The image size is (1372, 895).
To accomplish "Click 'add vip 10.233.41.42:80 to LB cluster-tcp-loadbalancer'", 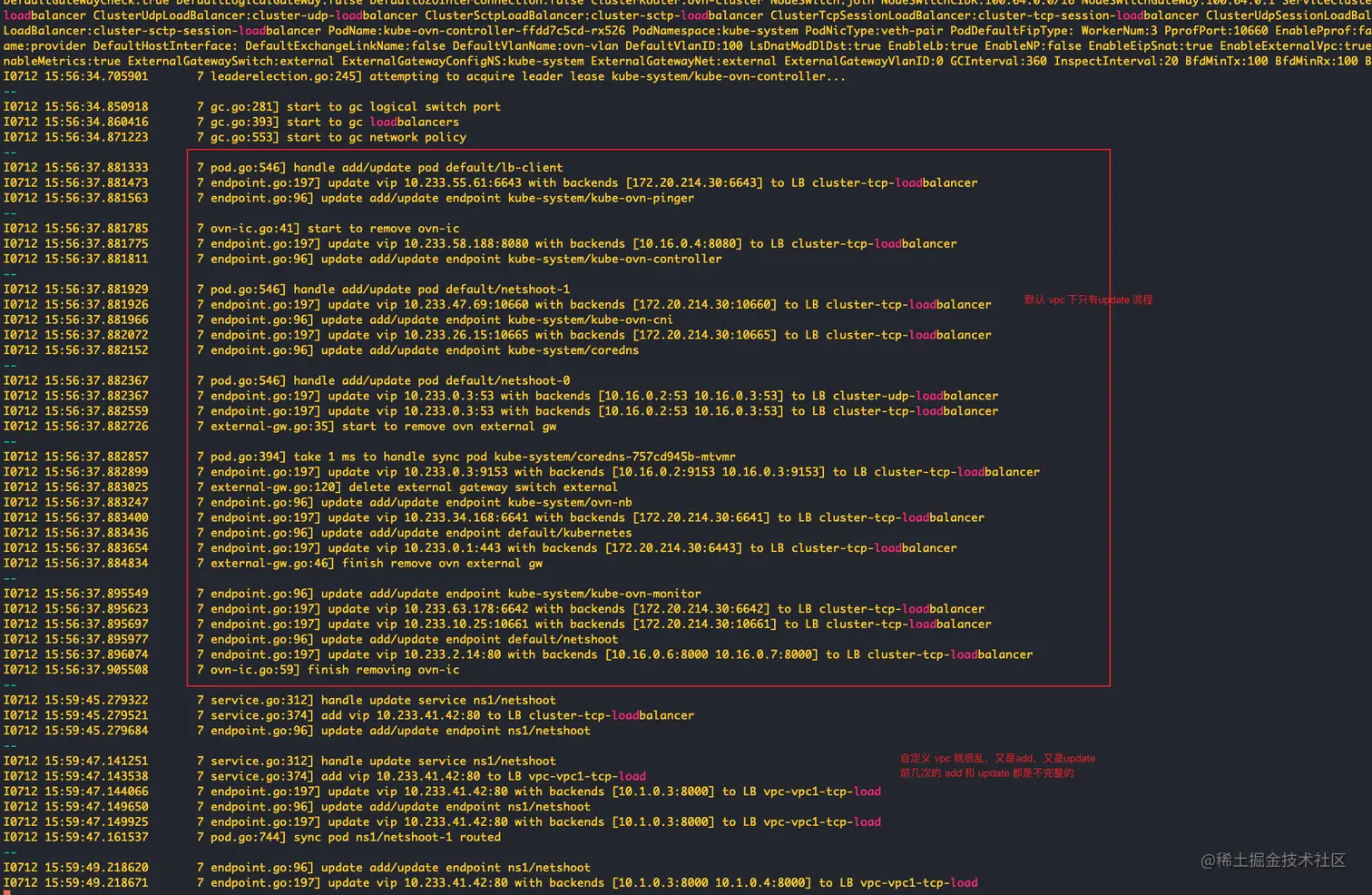I will coord(348,715).
